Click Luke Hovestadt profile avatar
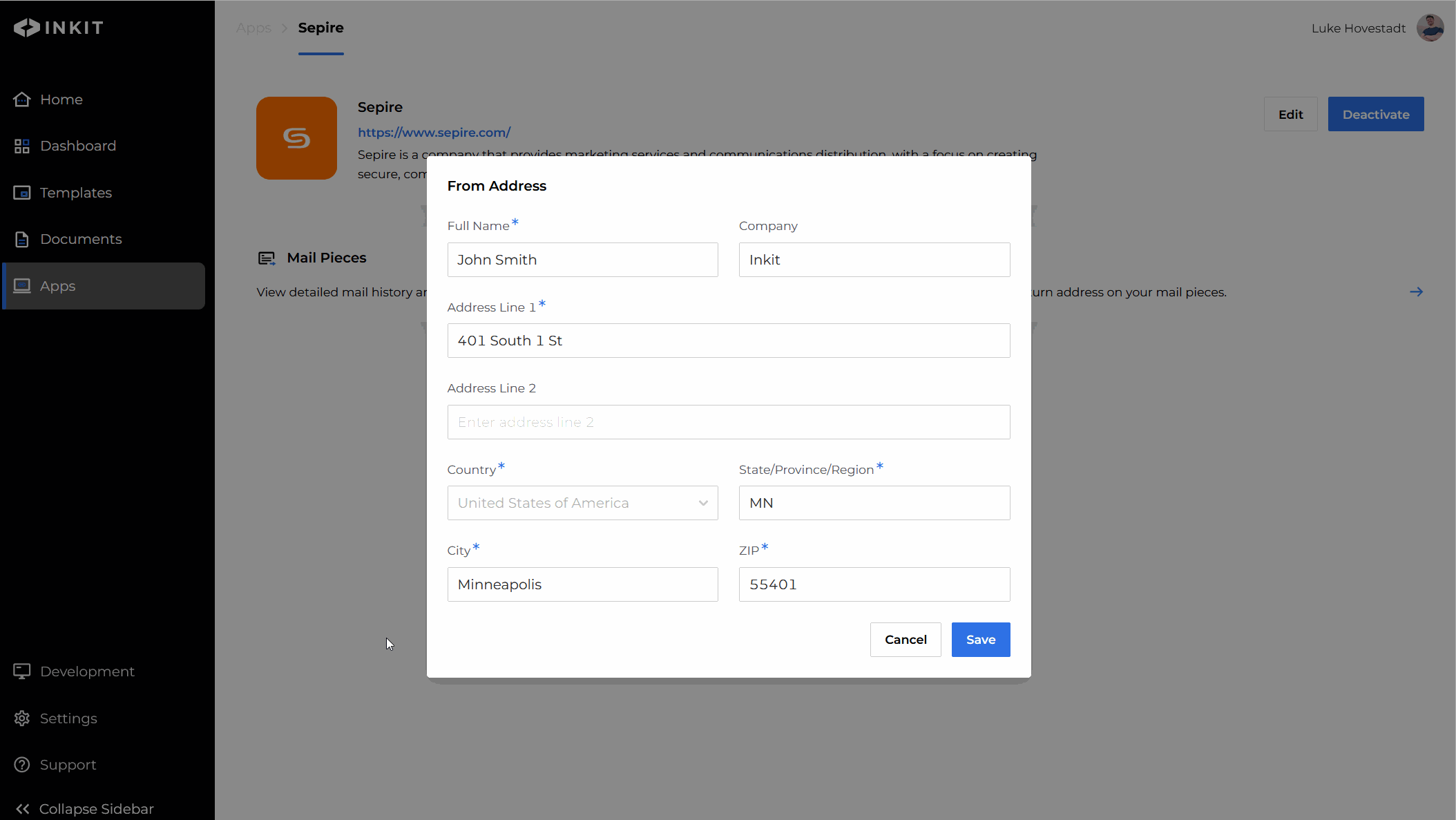The height and width of the screenshot is (820, 1456). 1430,28
